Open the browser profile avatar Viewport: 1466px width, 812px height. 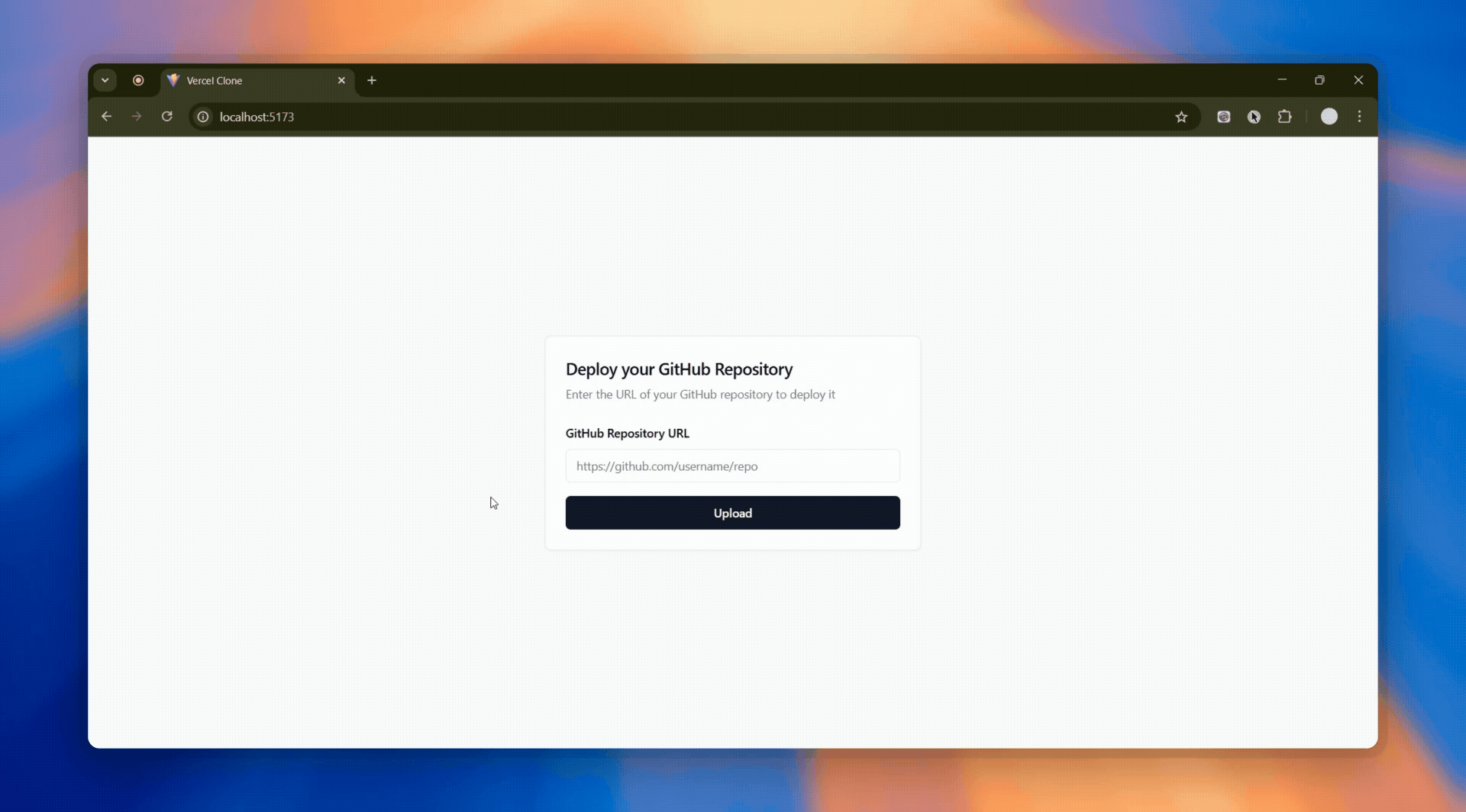click(1329, 116)
